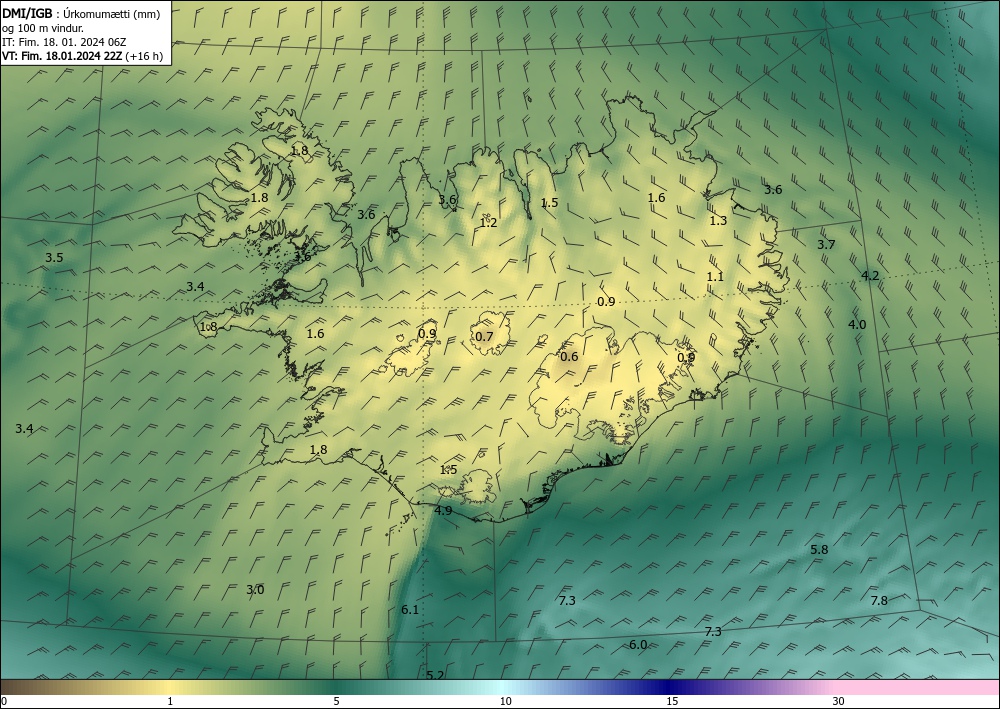1000x709 pixels.
Task: Click the '15' tick on the color scale
Action: click(672, 701)
